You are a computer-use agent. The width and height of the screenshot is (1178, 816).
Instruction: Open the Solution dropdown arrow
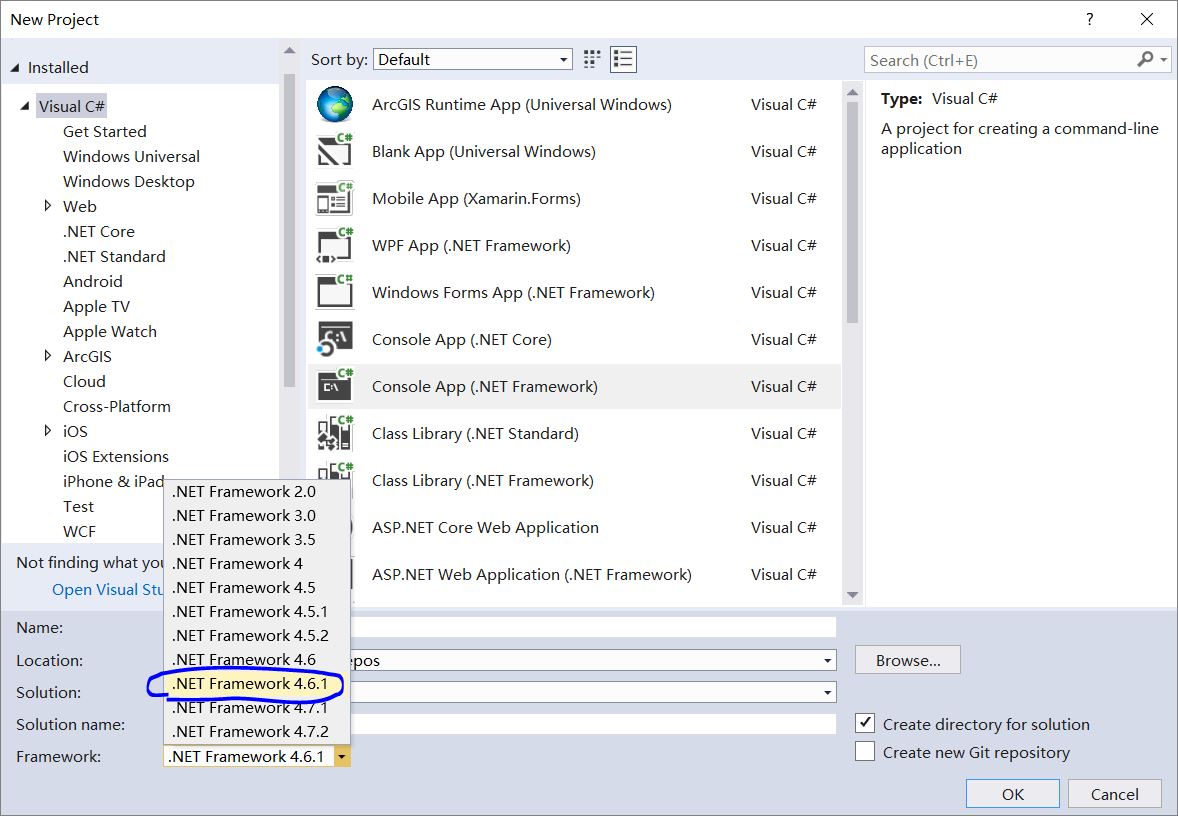827,692
